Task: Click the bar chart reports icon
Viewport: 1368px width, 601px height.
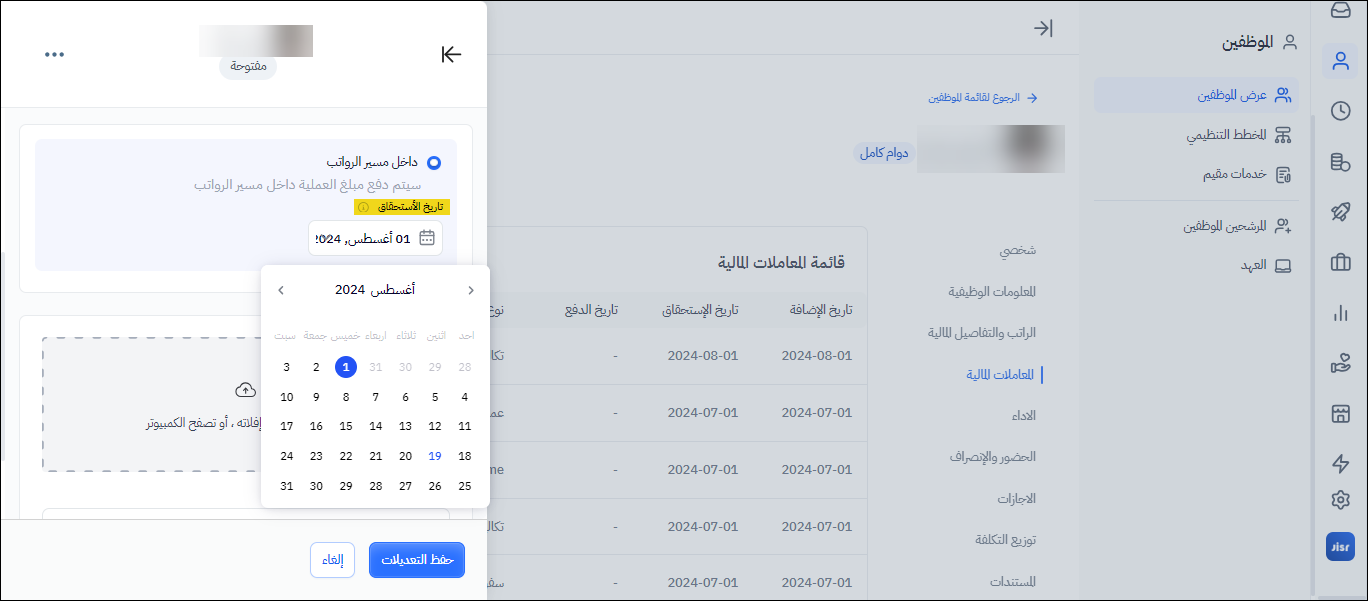Action: (1340, 314)
